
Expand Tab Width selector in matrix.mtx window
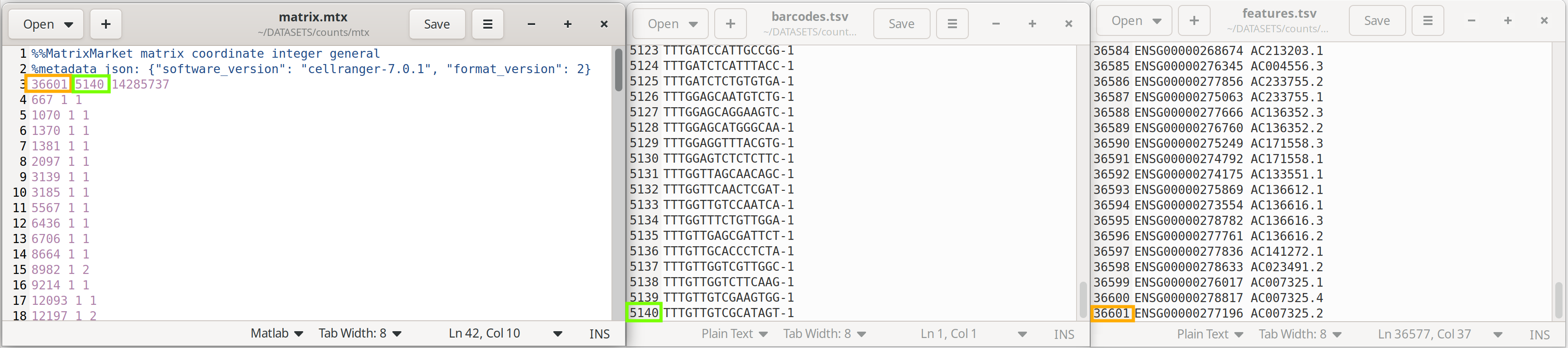coord(360,333)
